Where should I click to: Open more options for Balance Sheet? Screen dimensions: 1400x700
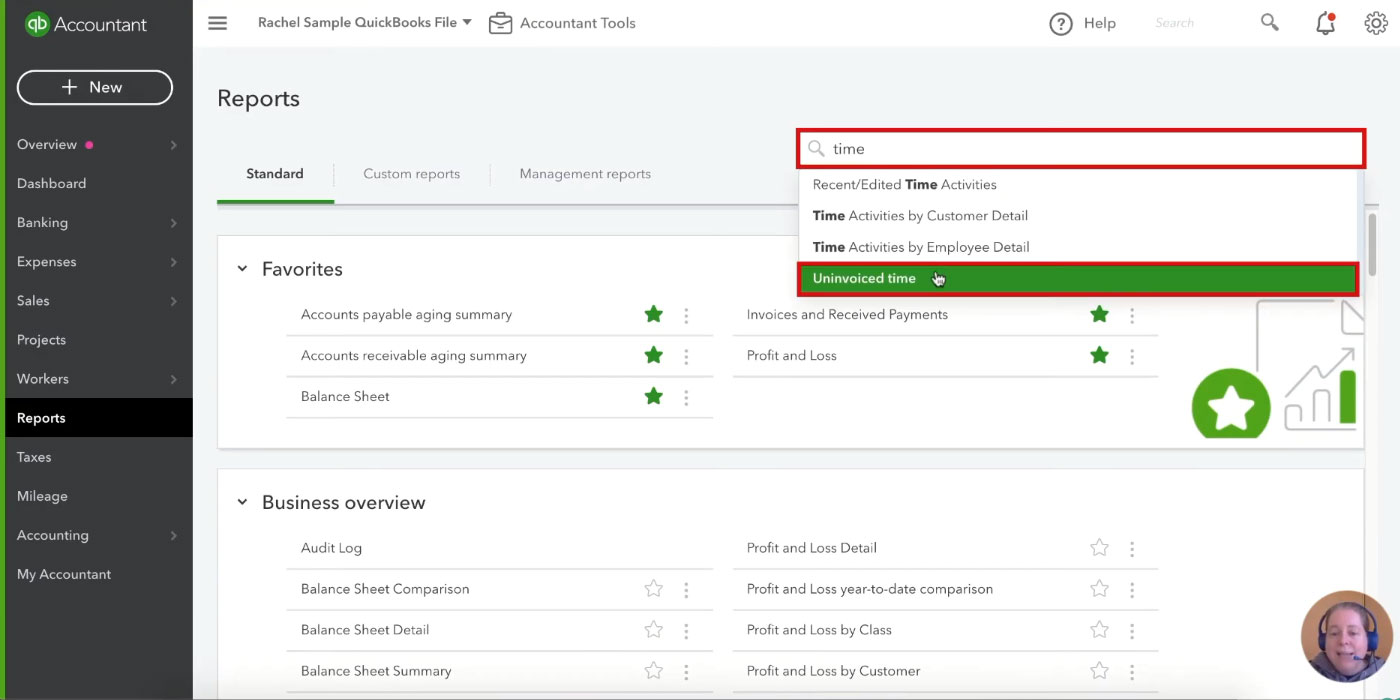pos(686,397)
